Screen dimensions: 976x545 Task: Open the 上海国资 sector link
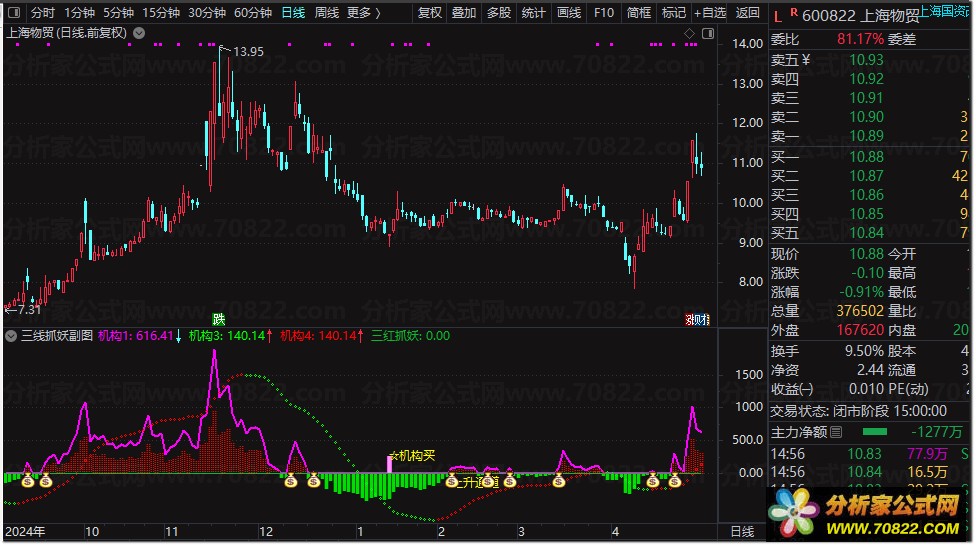(944, 11)
